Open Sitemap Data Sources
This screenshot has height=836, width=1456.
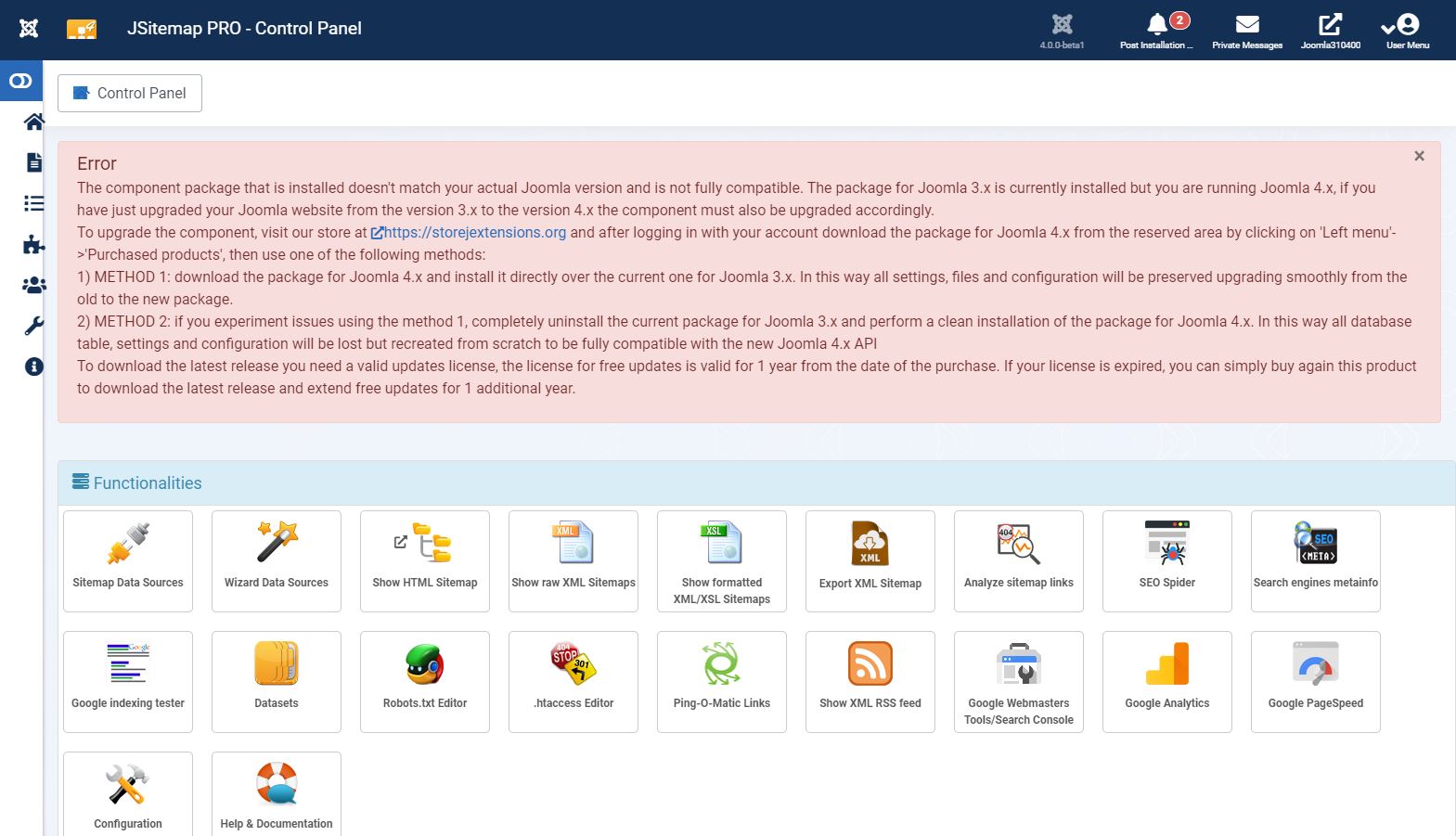tap(128, 561)
